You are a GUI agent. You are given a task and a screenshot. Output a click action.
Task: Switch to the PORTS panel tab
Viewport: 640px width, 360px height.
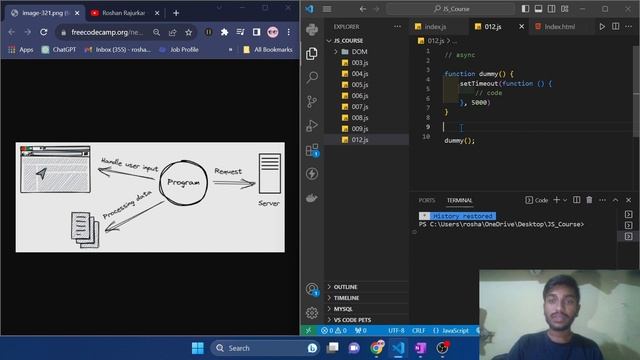point(427,200)
